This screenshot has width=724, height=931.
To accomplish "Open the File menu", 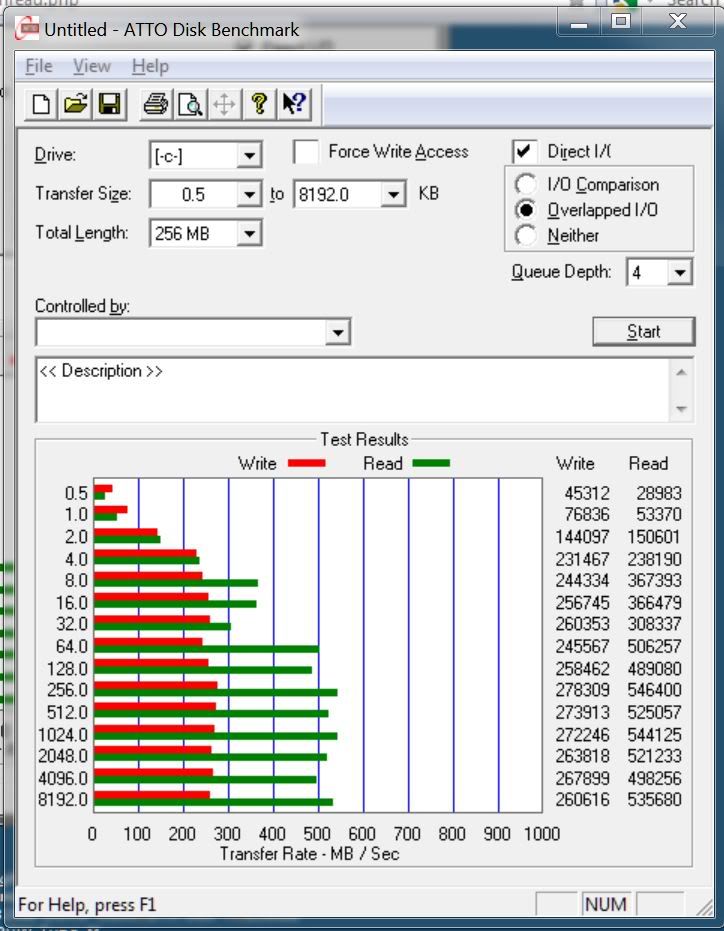I will [39, 66].
